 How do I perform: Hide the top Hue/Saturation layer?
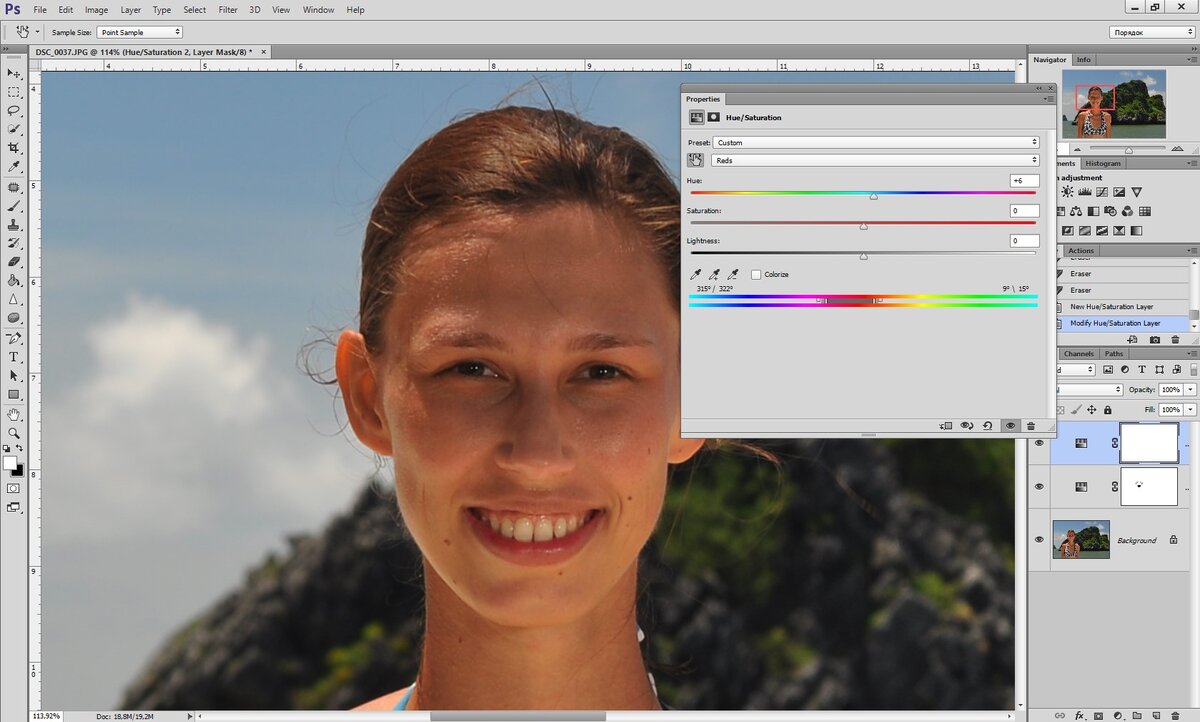[1039, 443]
